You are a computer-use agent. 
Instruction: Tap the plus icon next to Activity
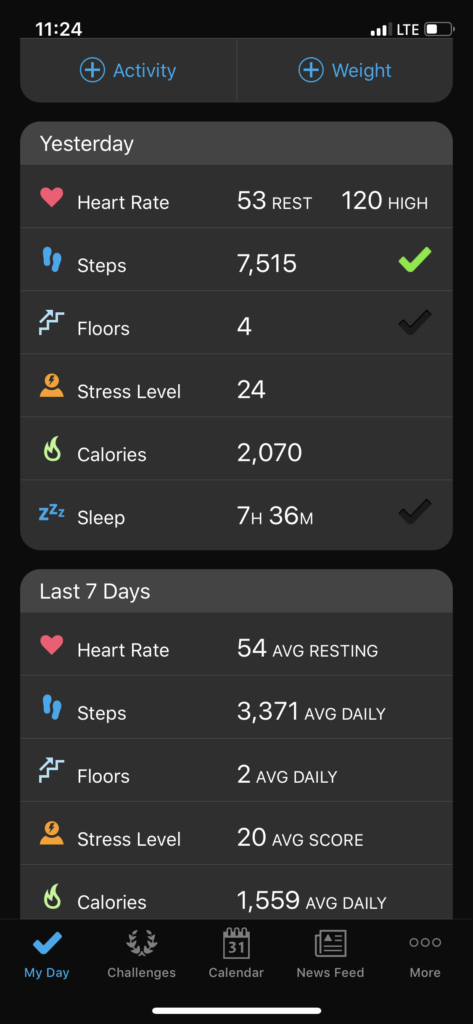(x=92, y=70)
